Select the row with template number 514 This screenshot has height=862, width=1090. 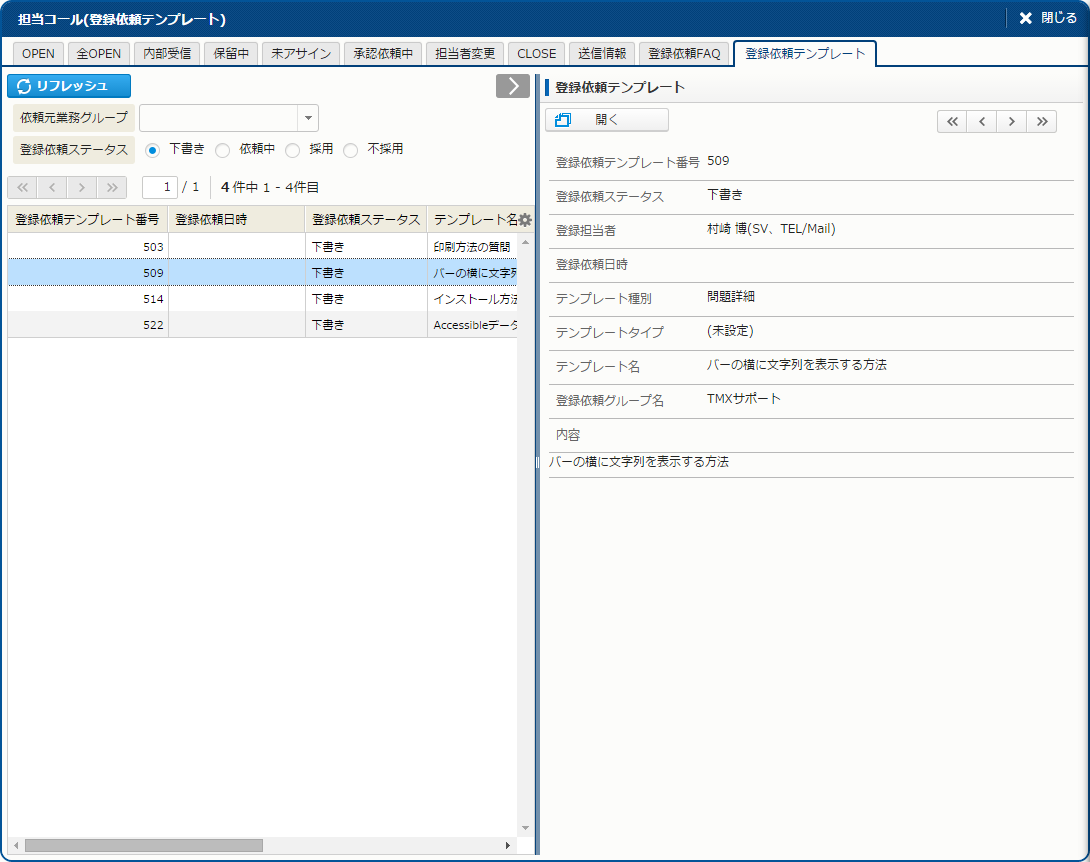262,298
